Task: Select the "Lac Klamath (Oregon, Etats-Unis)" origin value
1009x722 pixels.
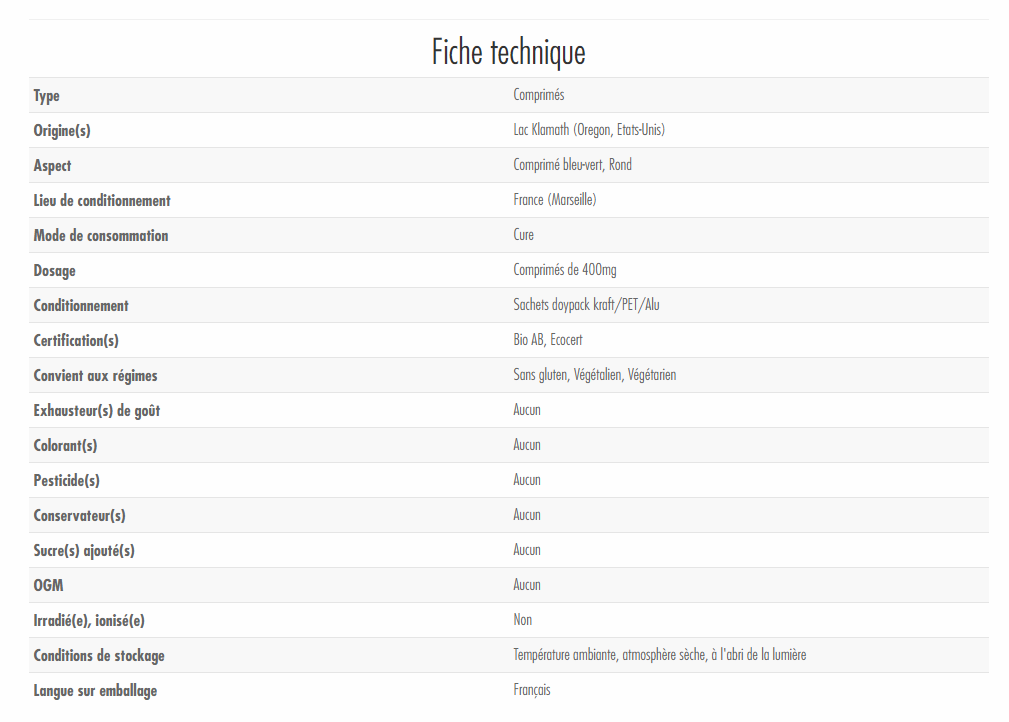Action: pos(589,130)
